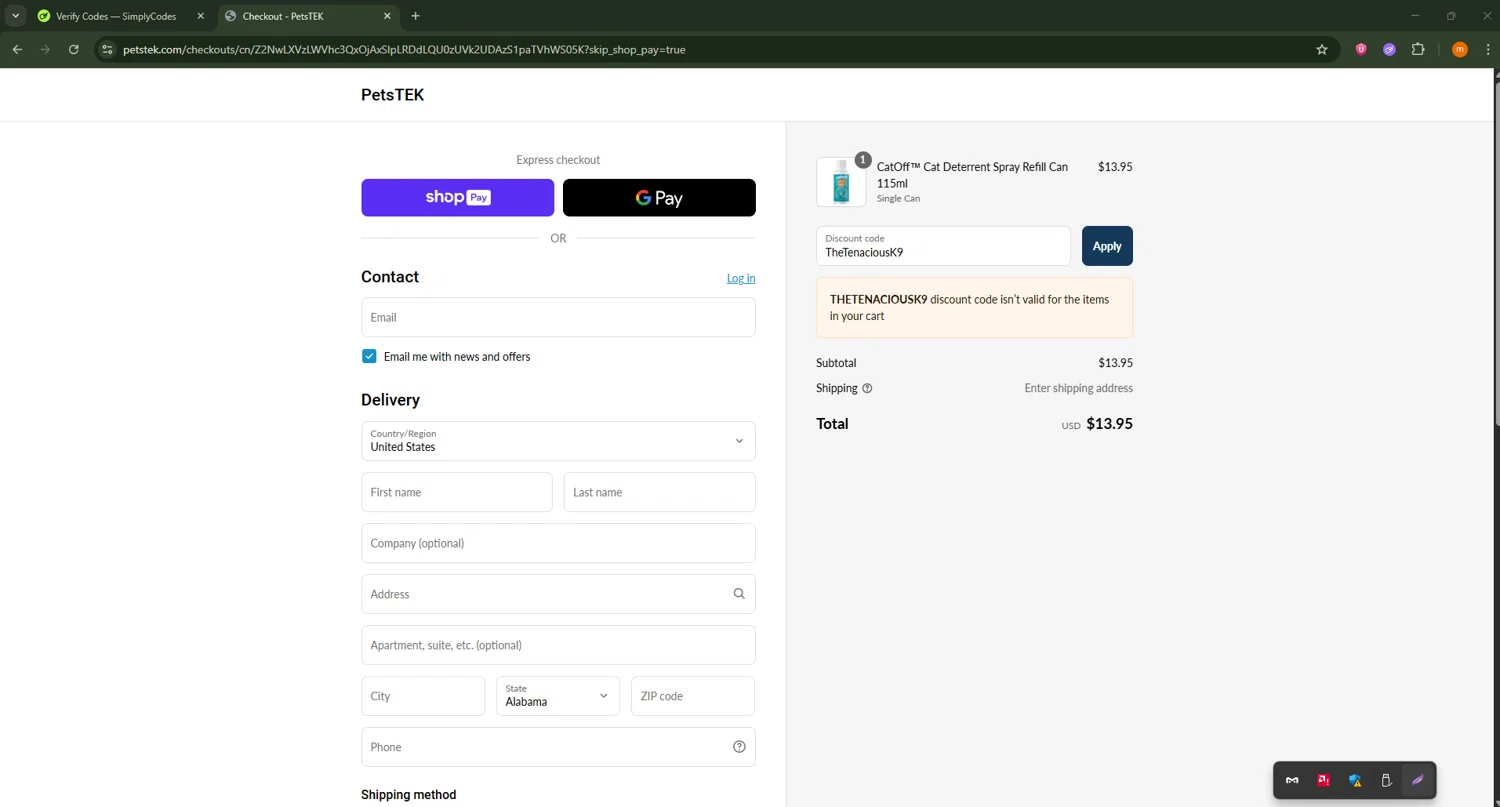Click the Last name field
This screenshot has width=1500, height=807.
(659, 492)
